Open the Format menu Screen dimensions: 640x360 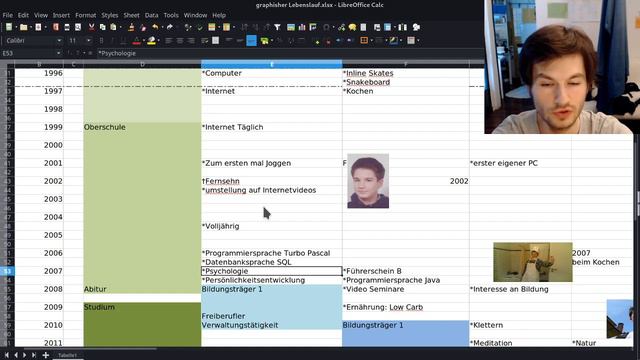click(85, 15)
